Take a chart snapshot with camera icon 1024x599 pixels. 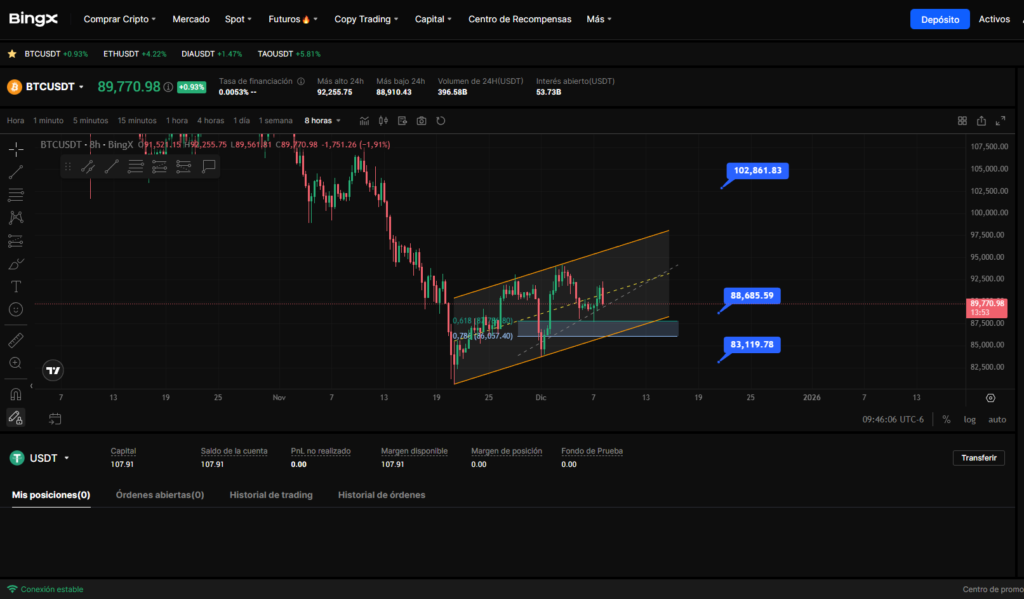pyautogui.click(x=421, y=121)
